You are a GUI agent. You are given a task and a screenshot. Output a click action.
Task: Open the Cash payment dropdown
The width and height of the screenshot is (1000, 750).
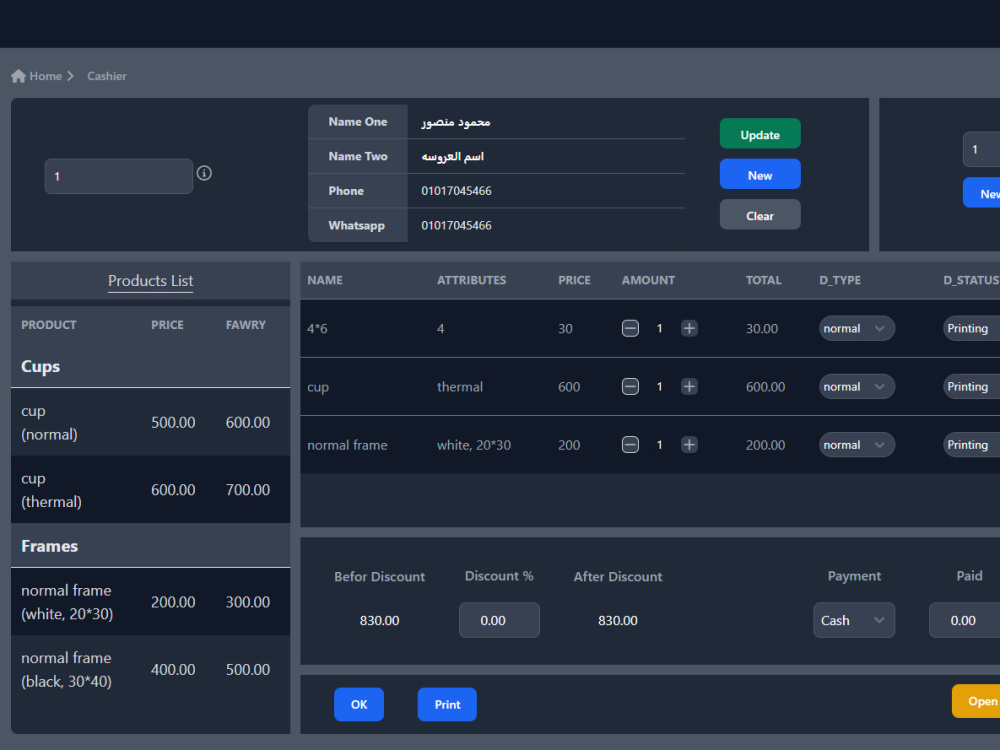click(x=854, y=620)
